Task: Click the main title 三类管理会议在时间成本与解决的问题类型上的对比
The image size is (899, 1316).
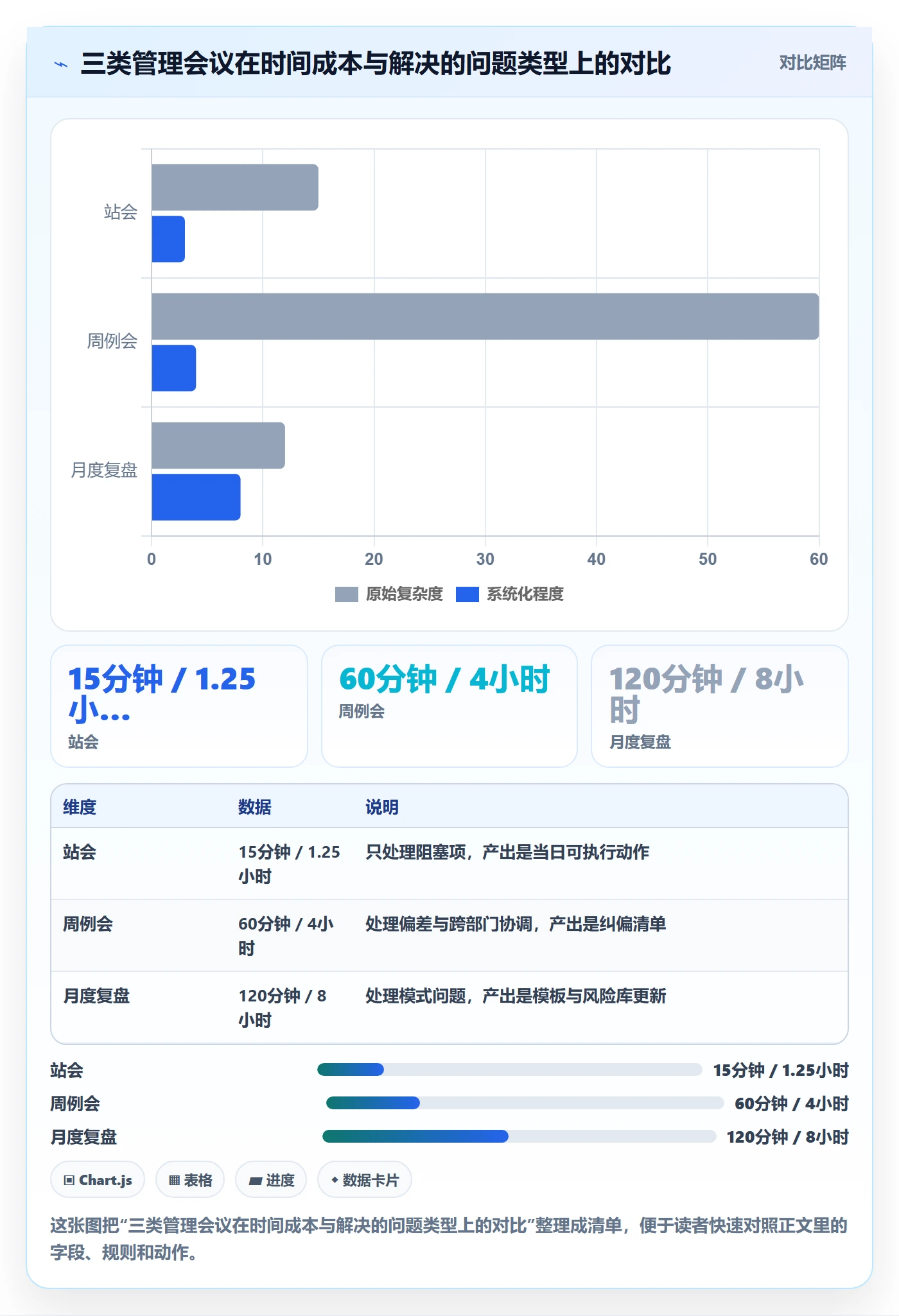Action: (376, 64)
